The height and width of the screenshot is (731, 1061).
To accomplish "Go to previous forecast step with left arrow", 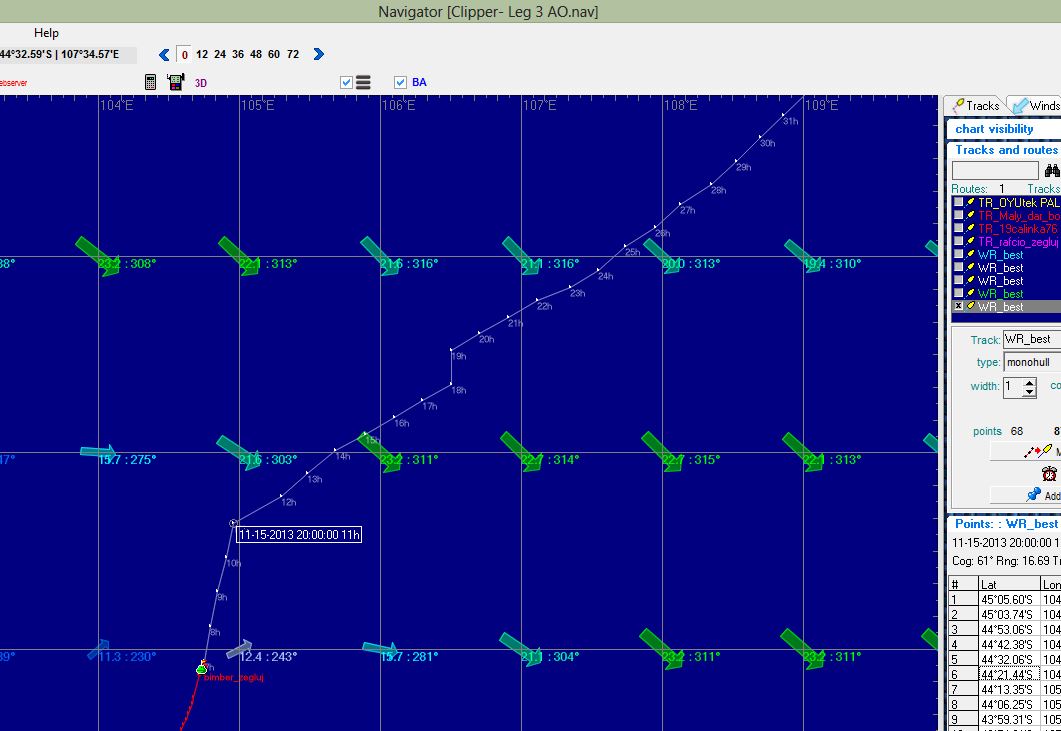I will pyautogui.click(x=164, y=55).
